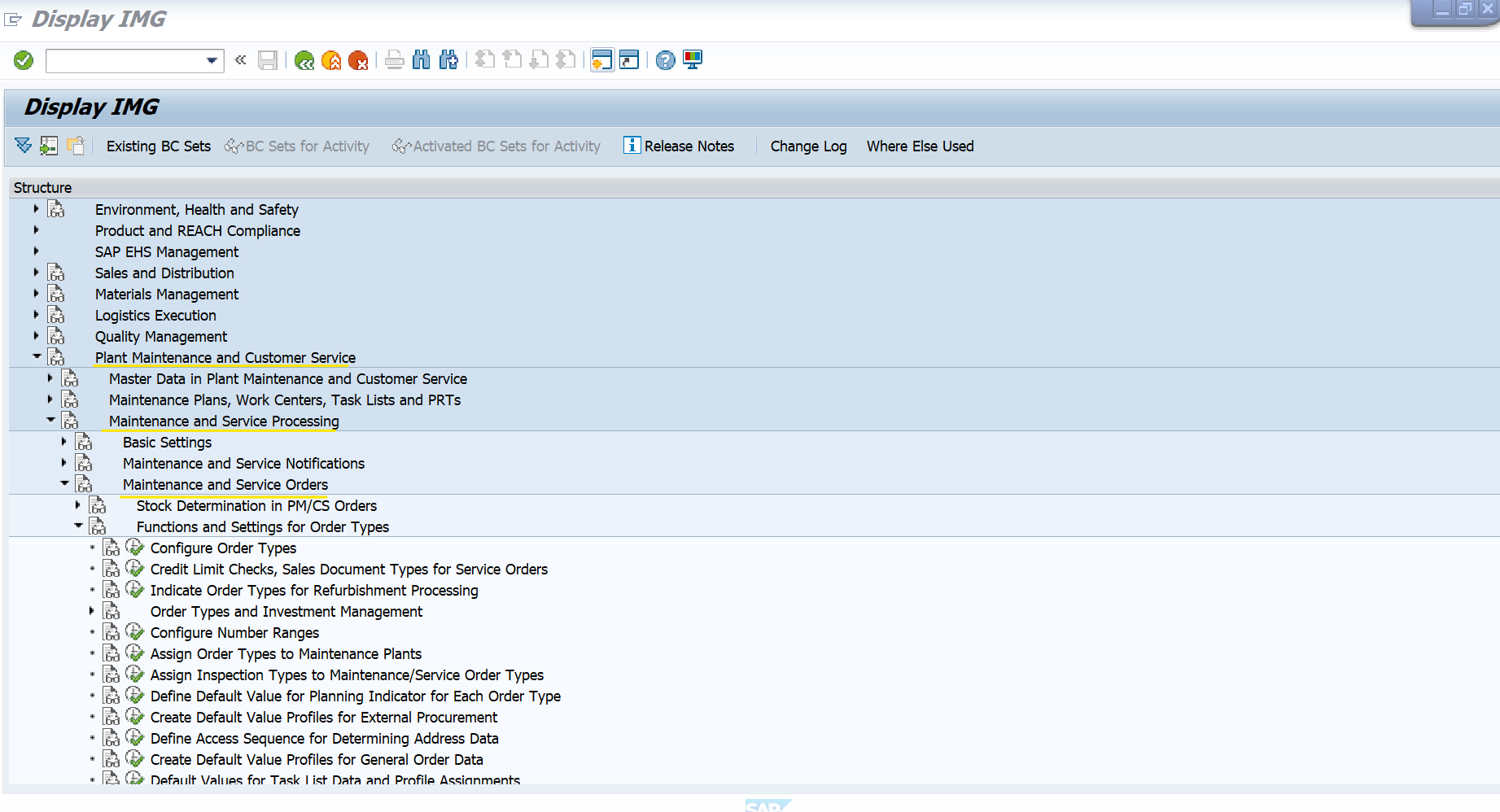
Task: Run the Configure Order Types activity icon
Action: 135,548
